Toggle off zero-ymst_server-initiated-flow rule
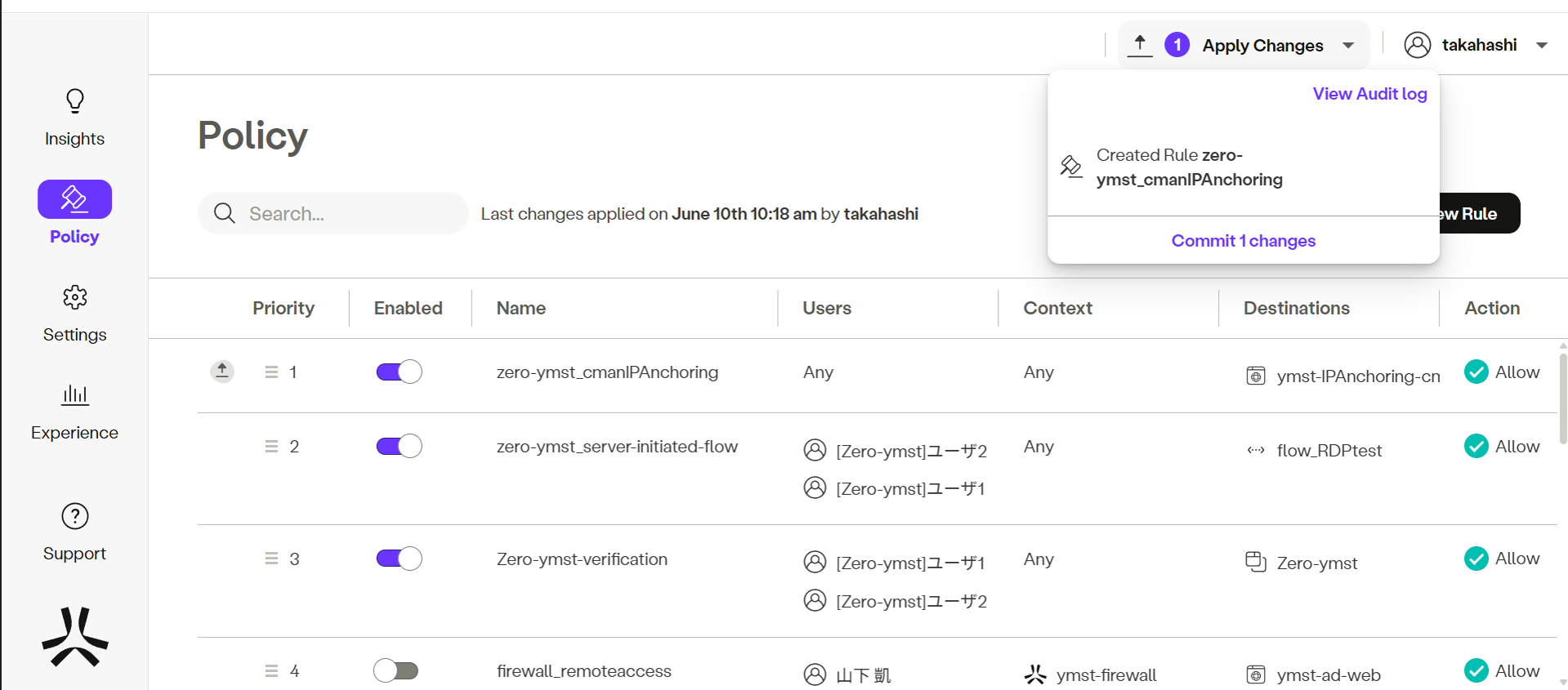Screen dimensions: 1568x690 click(399, 447)
